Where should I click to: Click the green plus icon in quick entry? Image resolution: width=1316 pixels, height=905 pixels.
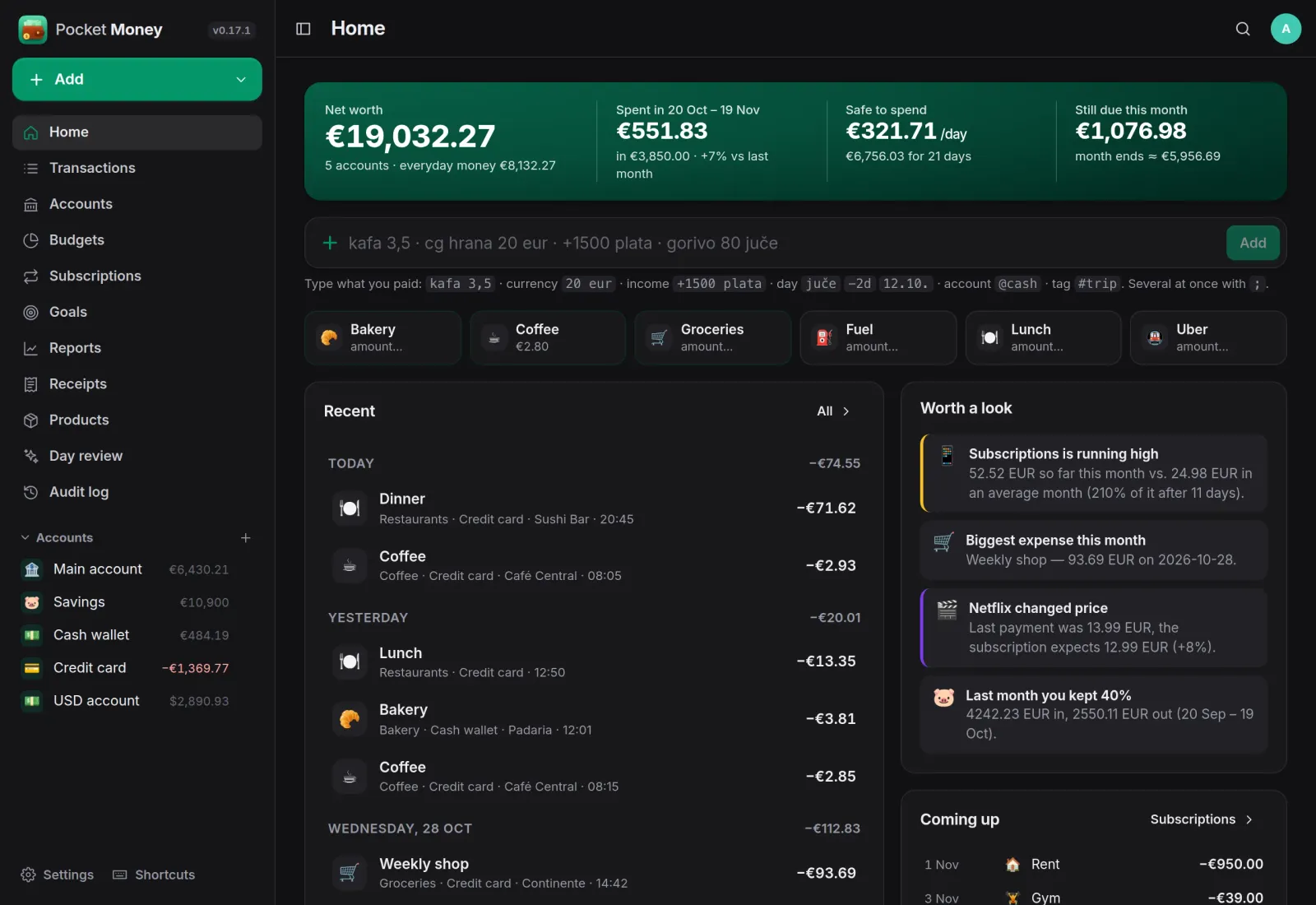click(330, 243)
